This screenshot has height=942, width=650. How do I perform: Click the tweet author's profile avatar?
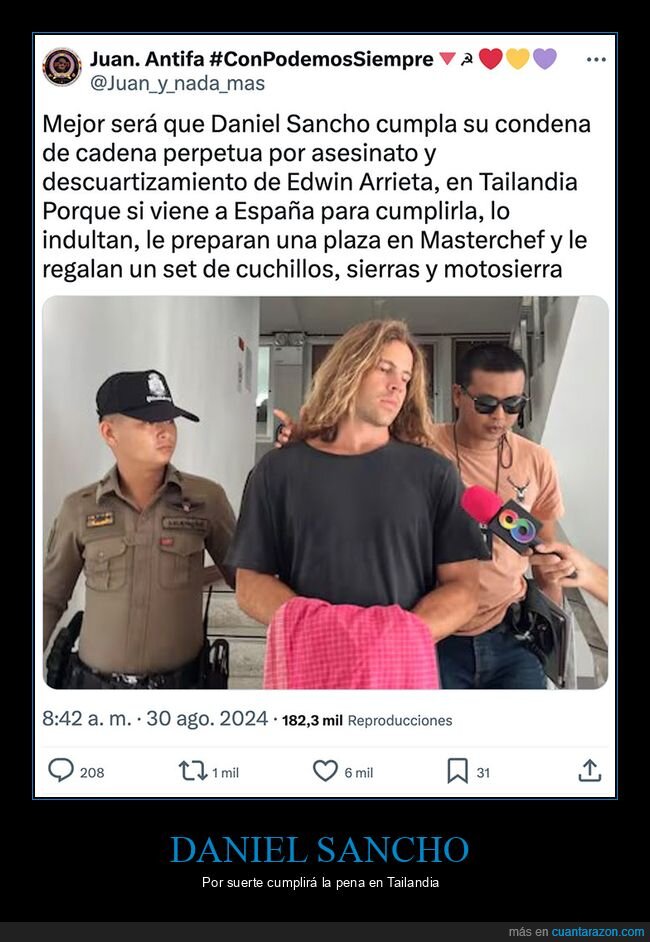(62, 67)
